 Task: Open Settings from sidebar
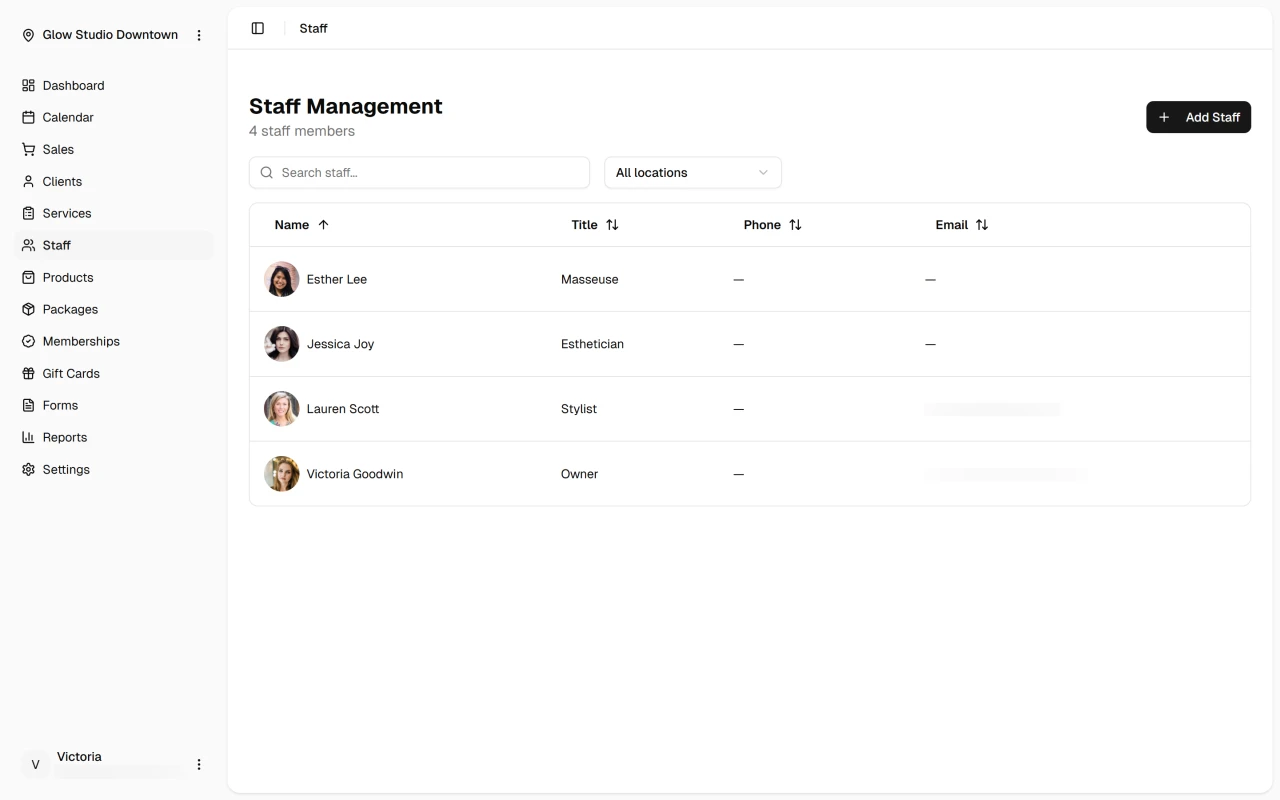(x=114, y=469)
